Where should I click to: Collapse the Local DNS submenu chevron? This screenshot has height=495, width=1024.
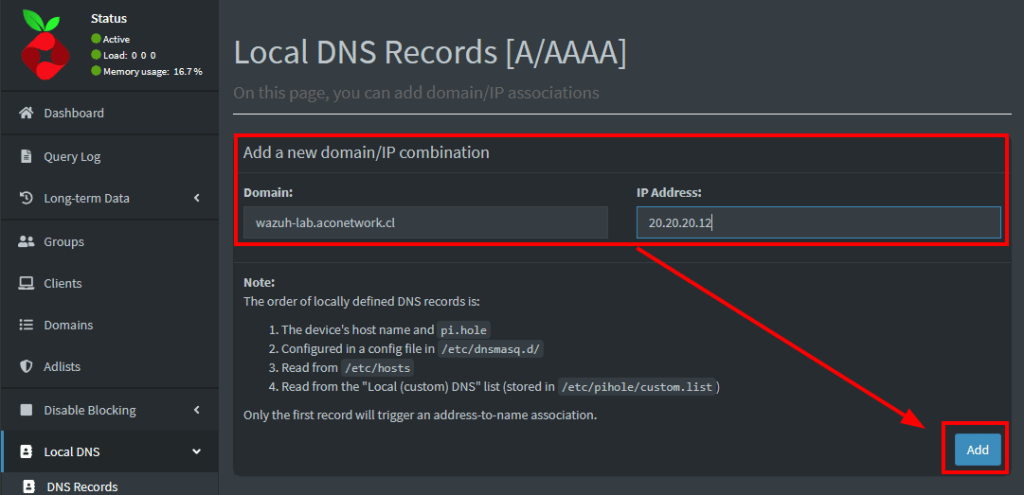196,452
